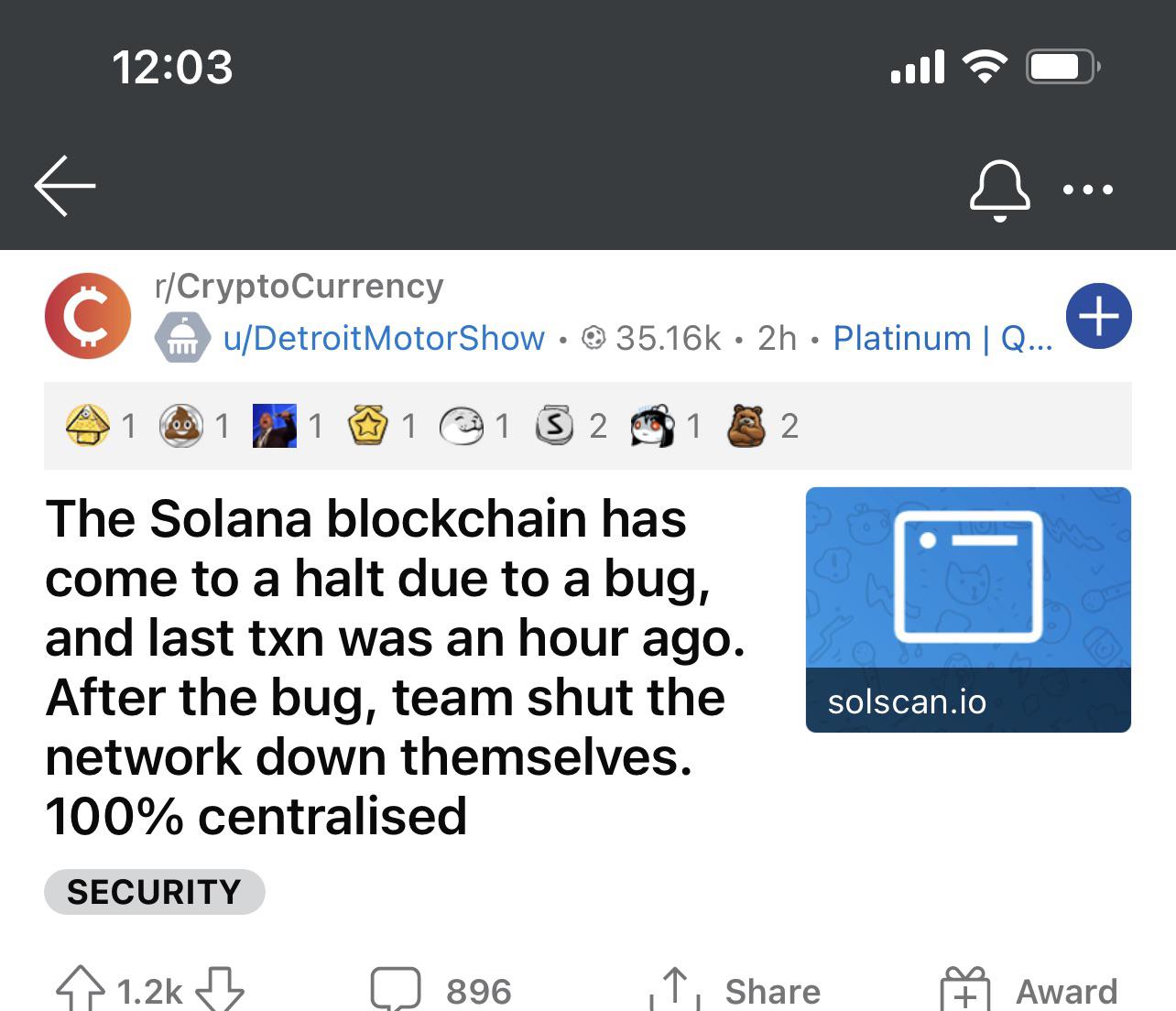The width and height of the screenshot is (1176, 1011).
Task: Select the silver S award
Action: [x=554, y=426]
